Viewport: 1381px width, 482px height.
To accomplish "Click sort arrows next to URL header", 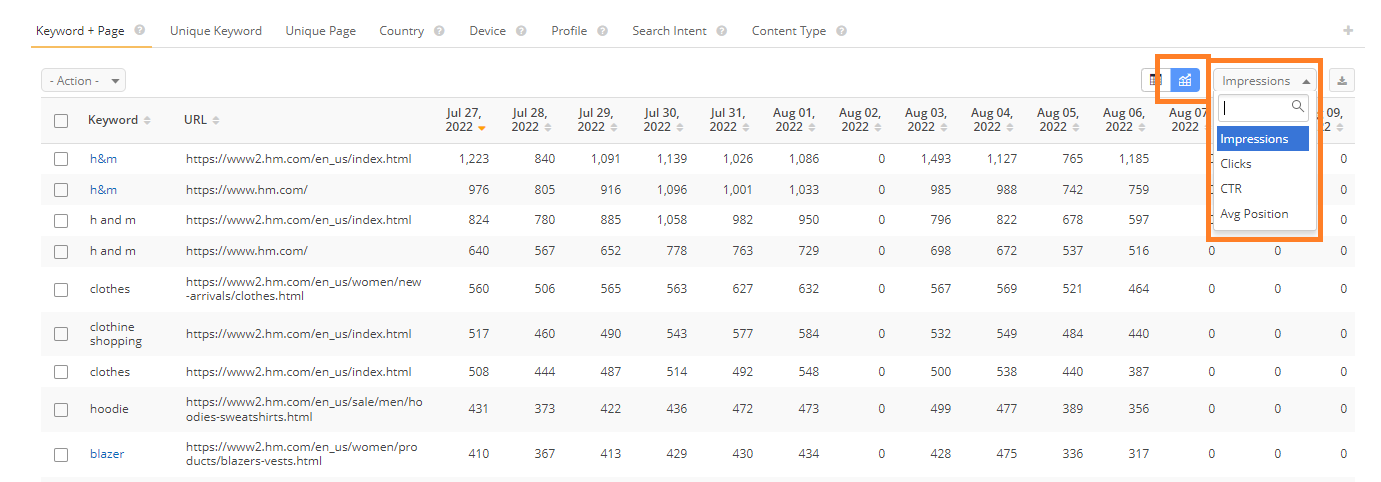I will [216, 120].
